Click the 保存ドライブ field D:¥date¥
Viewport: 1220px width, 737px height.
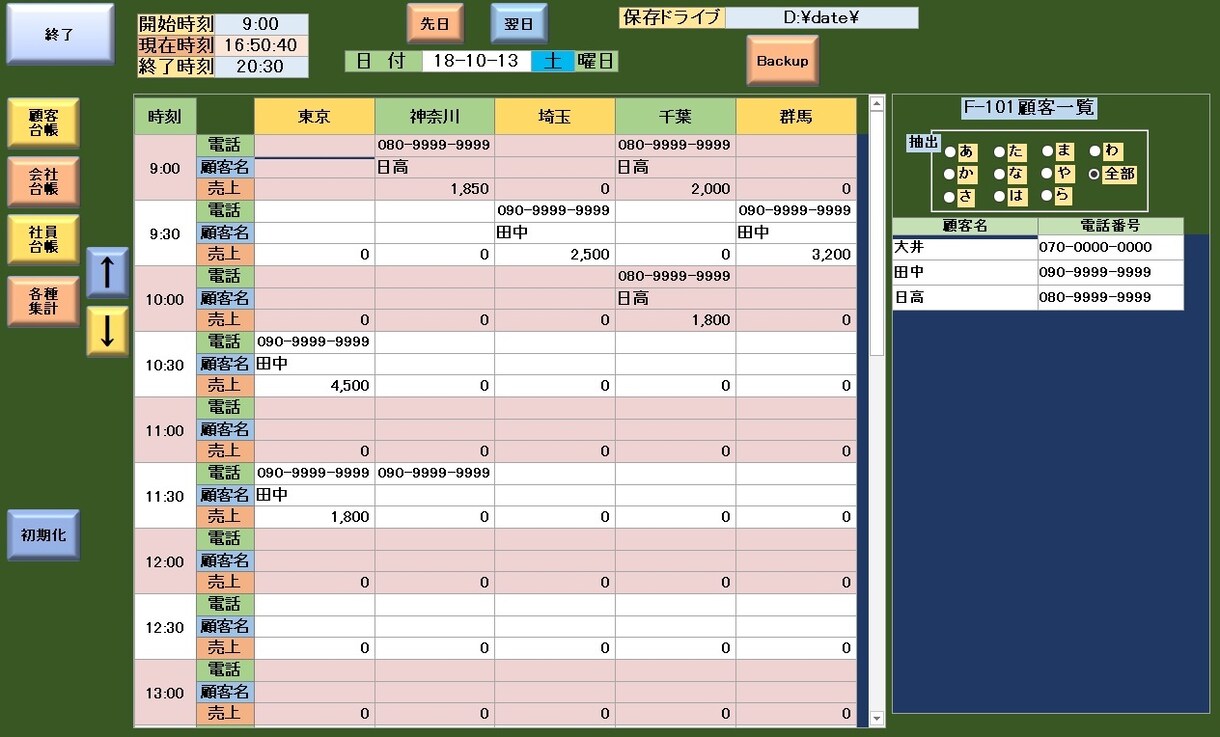(x=822, y=18)
